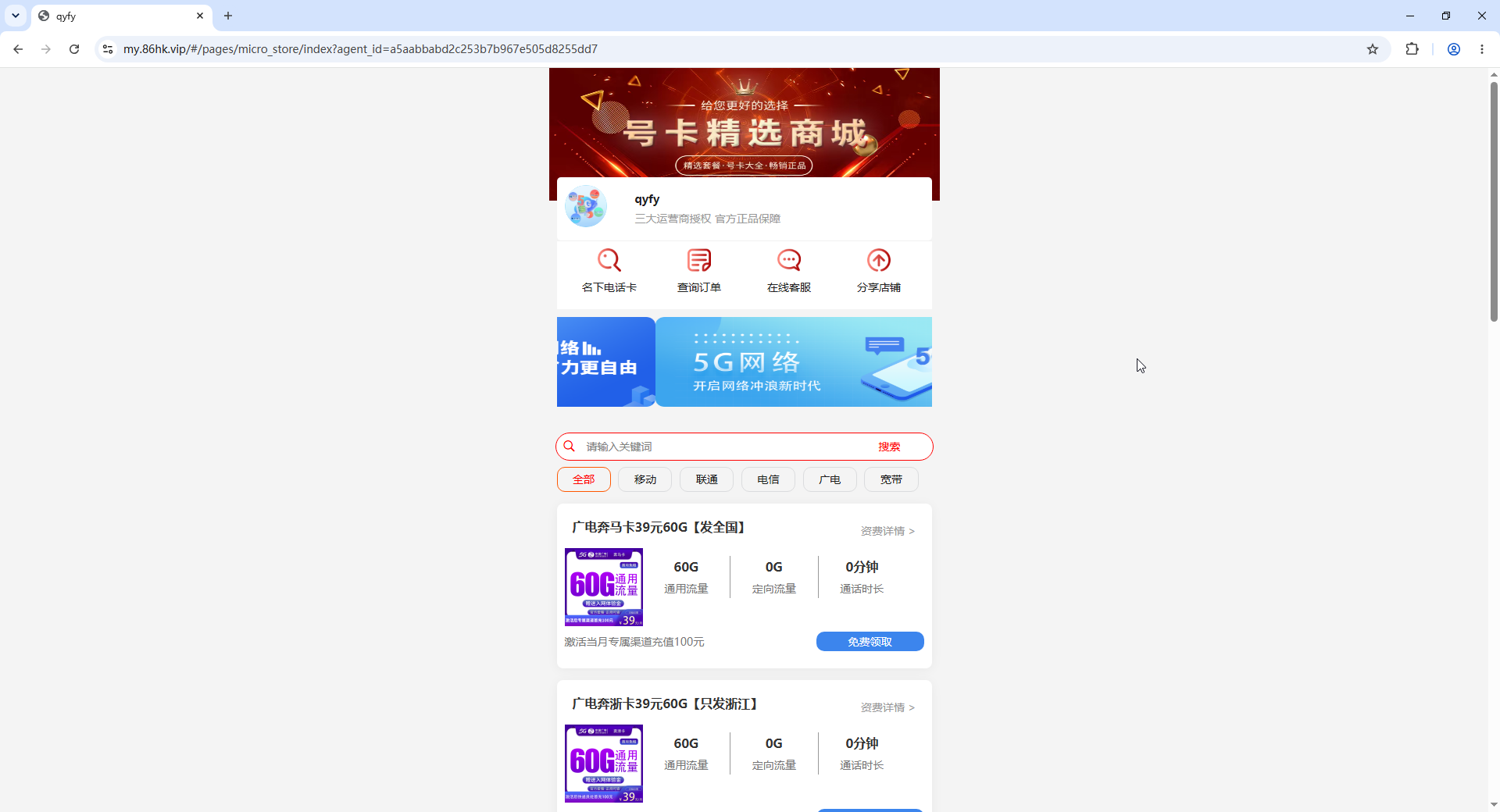The width and height of the screenshot is (1500, 812).
Task: Restore down the browser window
Action: (1446, 16)
